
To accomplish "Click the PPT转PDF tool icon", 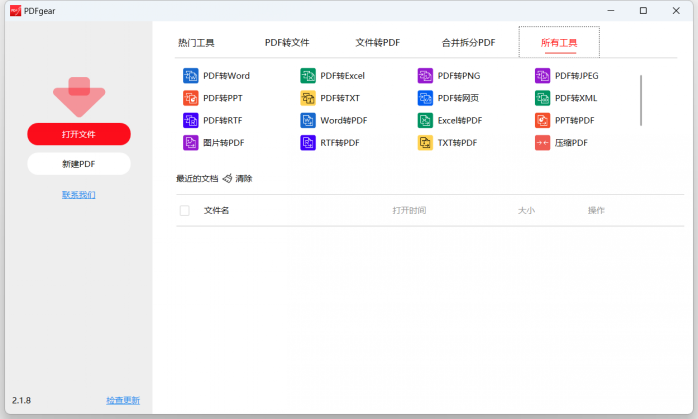I will tap(542, 120).
